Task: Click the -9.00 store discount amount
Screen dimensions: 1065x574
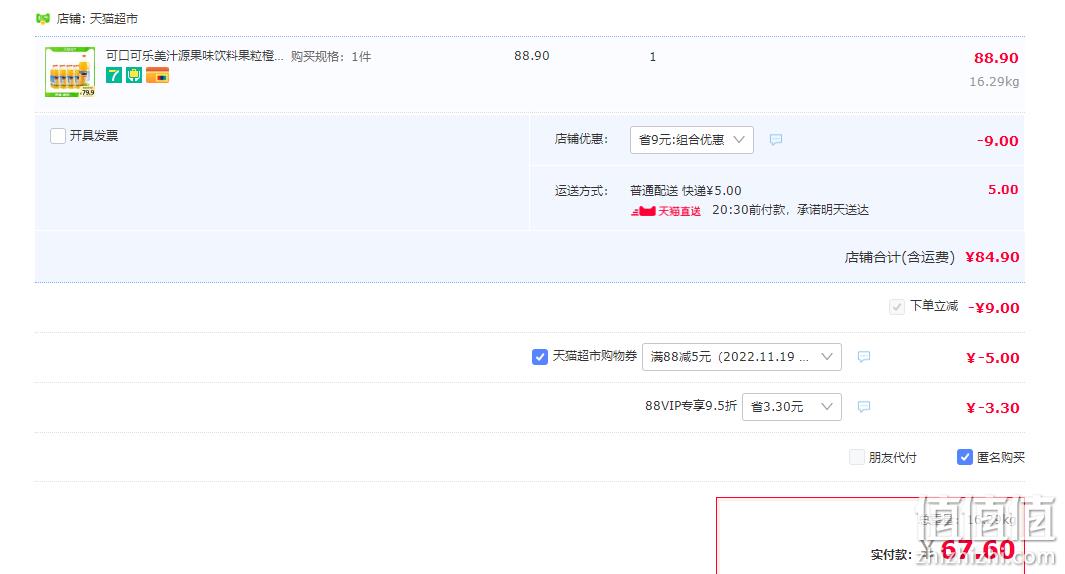Action: tap(998, 141)
